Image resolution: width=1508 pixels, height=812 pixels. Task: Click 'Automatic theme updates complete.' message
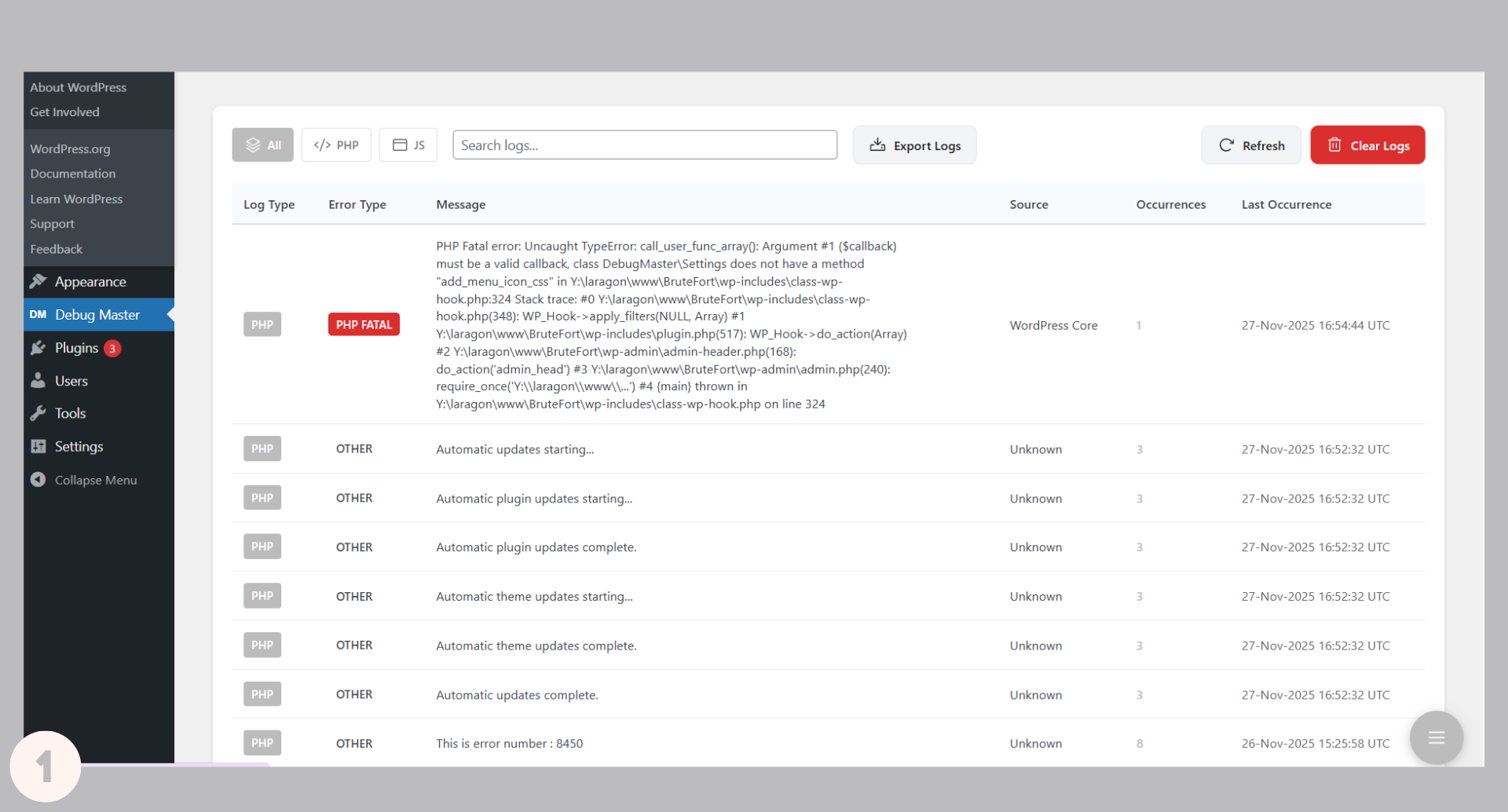536,646
